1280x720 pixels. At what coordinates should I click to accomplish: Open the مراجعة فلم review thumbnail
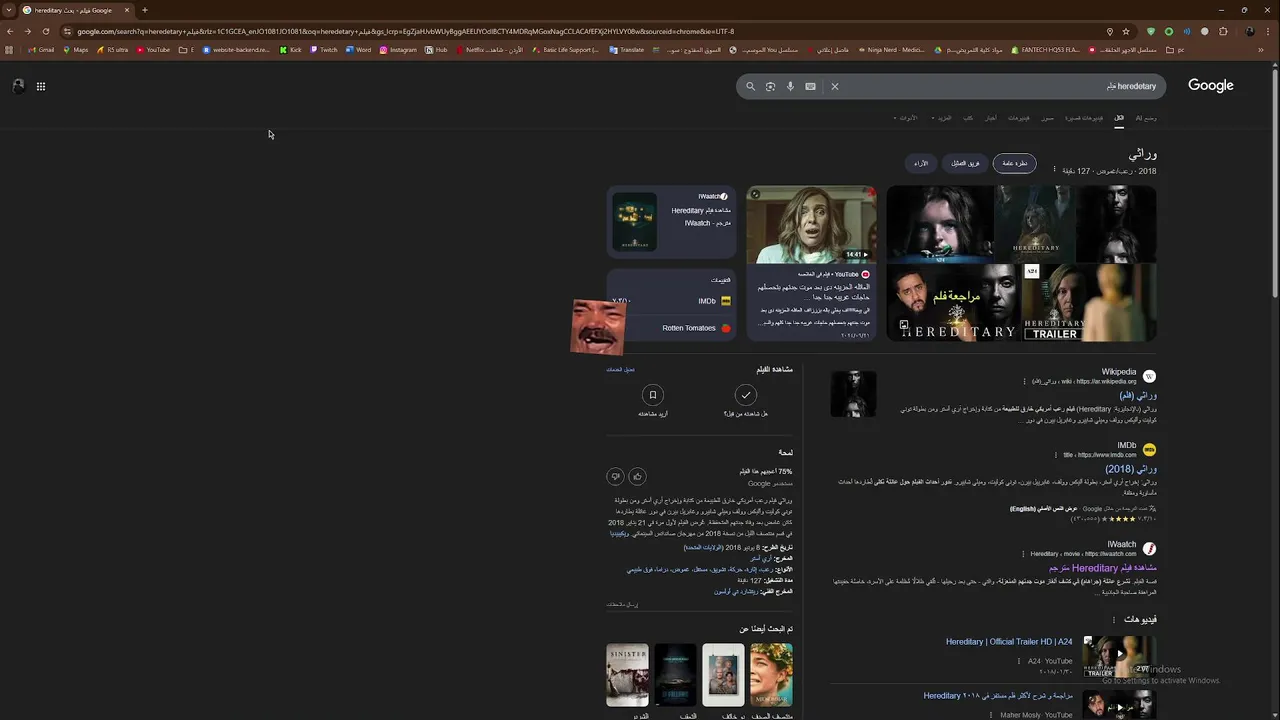pos(953,302)
